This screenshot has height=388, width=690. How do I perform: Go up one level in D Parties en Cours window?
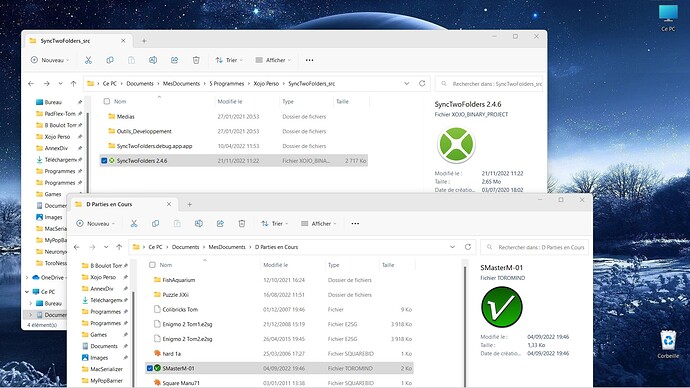coord(119,247)
